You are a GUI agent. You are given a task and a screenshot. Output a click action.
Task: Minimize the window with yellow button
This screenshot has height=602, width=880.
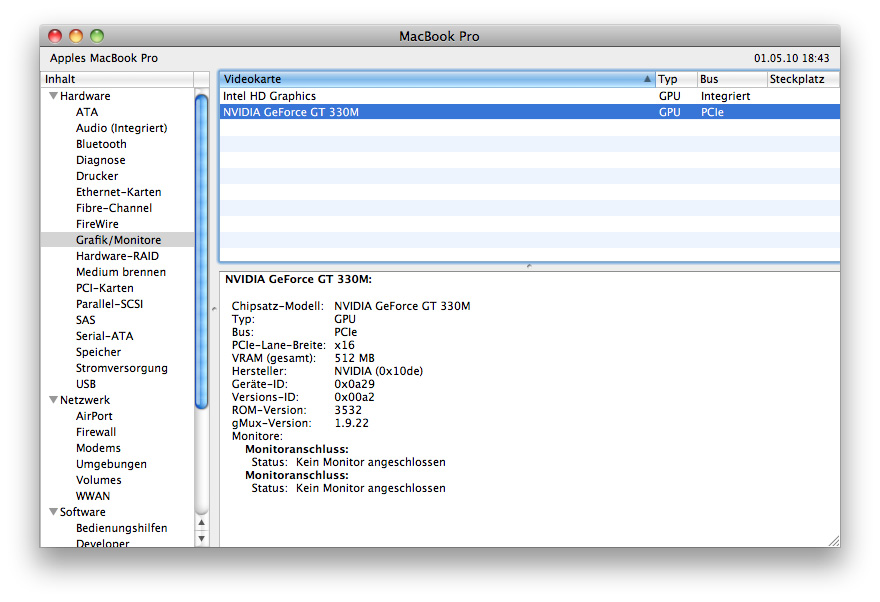[76, 36]
